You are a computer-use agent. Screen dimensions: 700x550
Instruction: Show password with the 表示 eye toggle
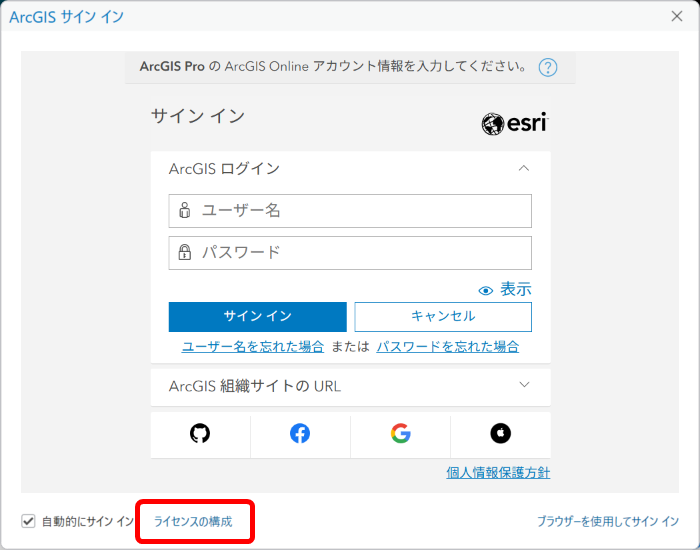coord(505,290)
